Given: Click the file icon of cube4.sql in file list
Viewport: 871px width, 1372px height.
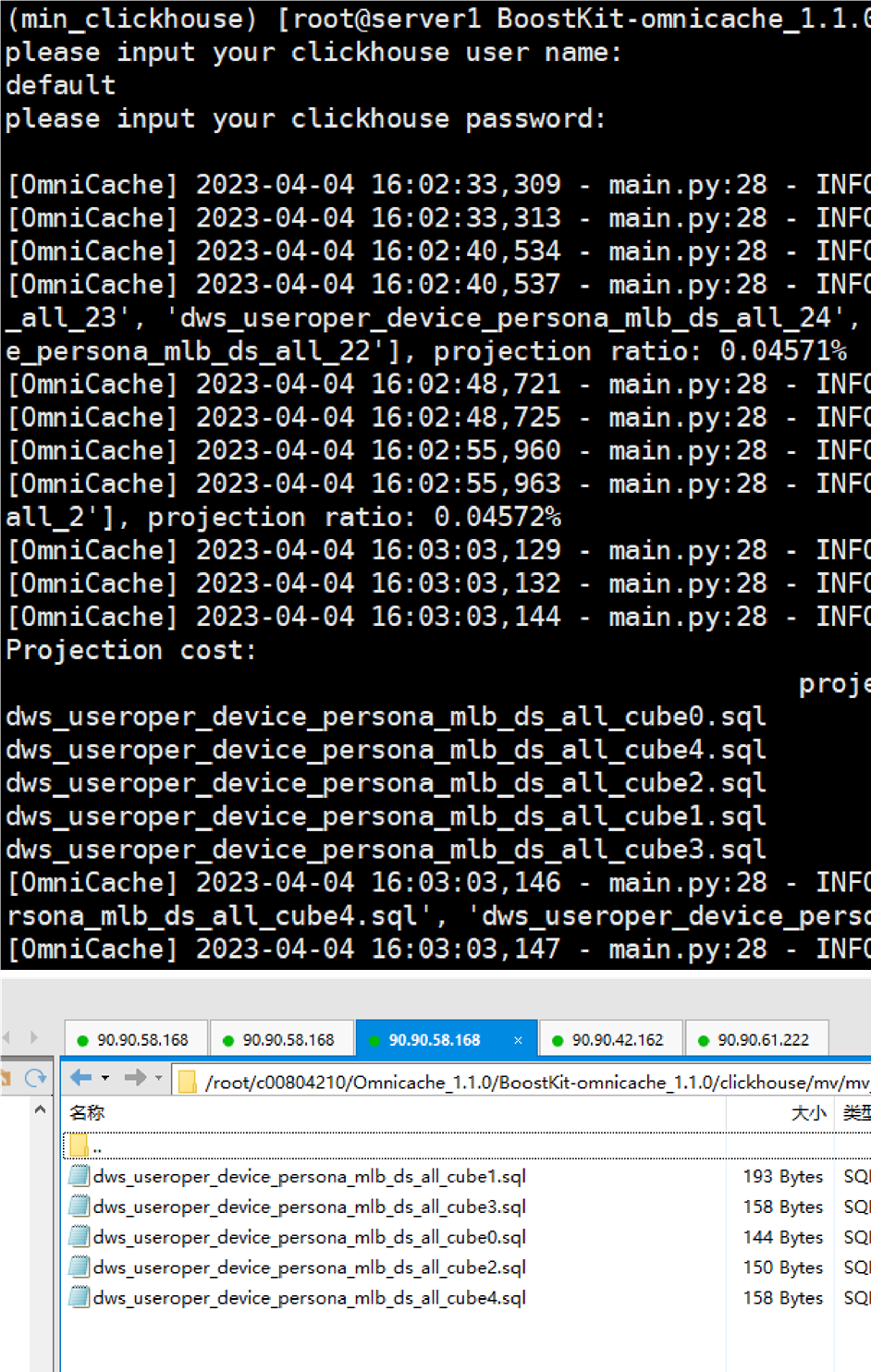Looking at the screenshot, I should [80, 1298].
